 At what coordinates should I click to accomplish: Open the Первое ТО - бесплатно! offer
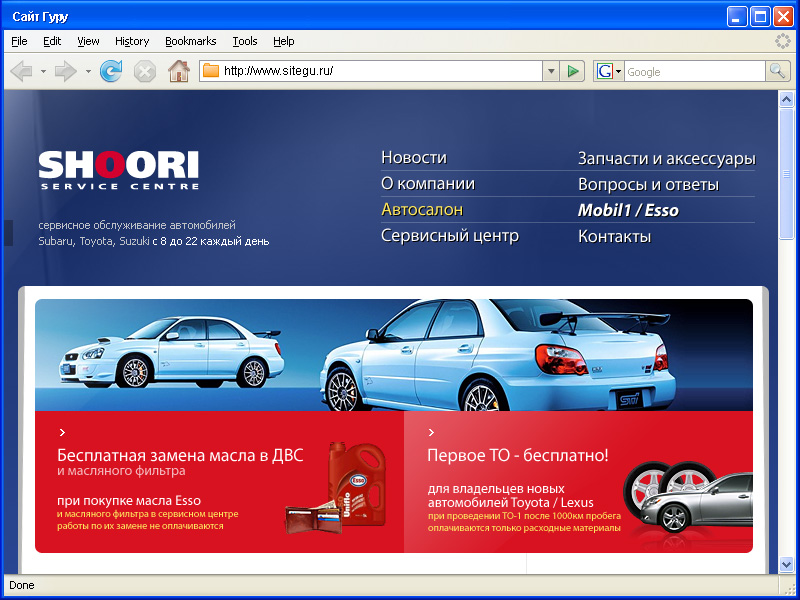pyautogui.click(x=518, y=455)
